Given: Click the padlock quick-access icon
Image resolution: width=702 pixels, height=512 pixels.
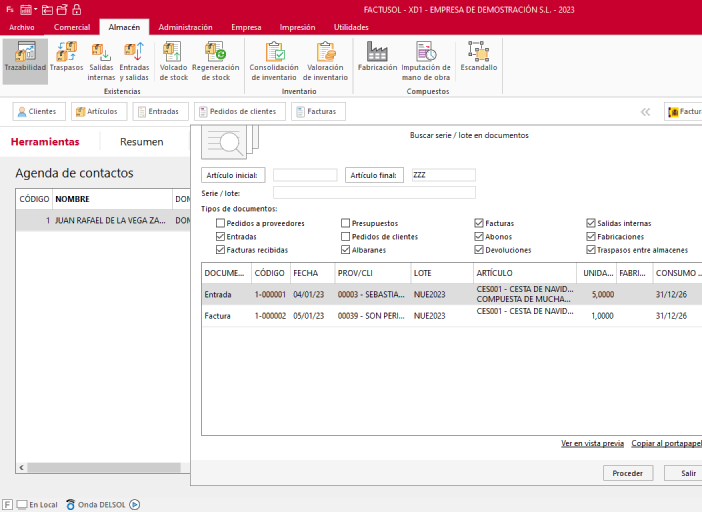Looking at the screenshot, I should coord(77,9).
